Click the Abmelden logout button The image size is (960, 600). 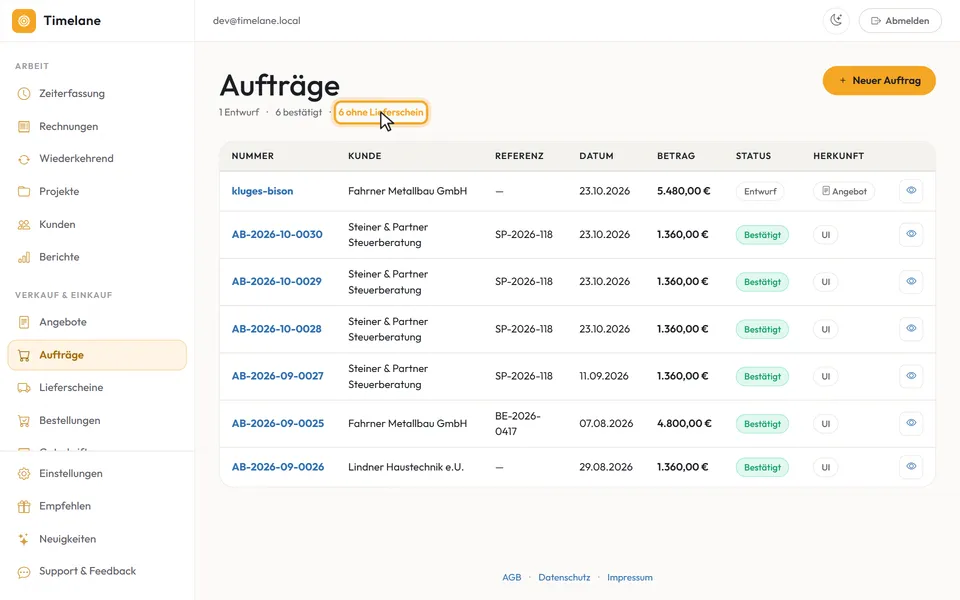[x=900, y=21]
